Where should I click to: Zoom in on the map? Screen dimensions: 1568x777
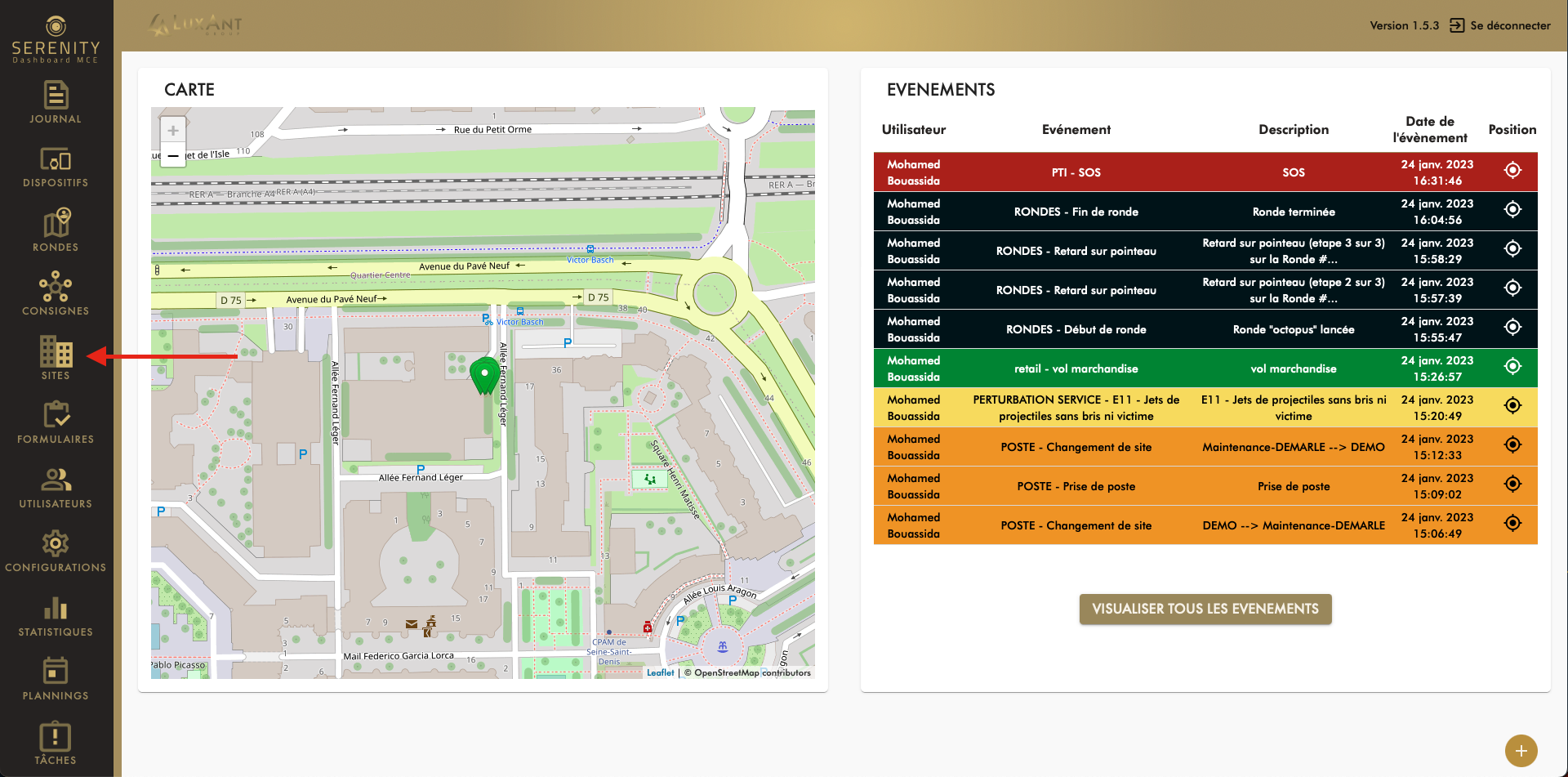[x=173, y=131]
